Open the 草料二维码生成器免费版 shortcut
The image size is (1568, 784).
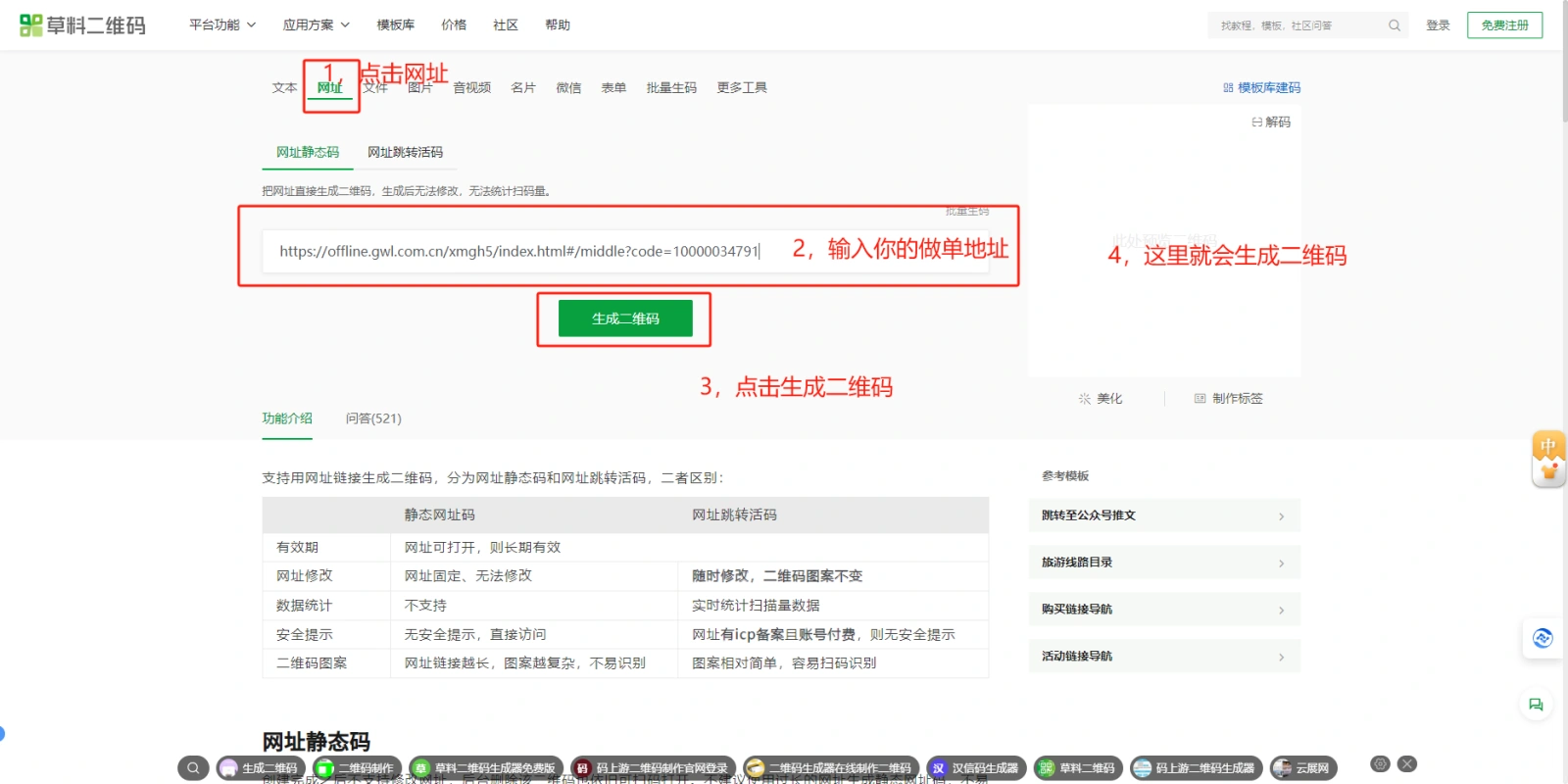coord(486,768)
